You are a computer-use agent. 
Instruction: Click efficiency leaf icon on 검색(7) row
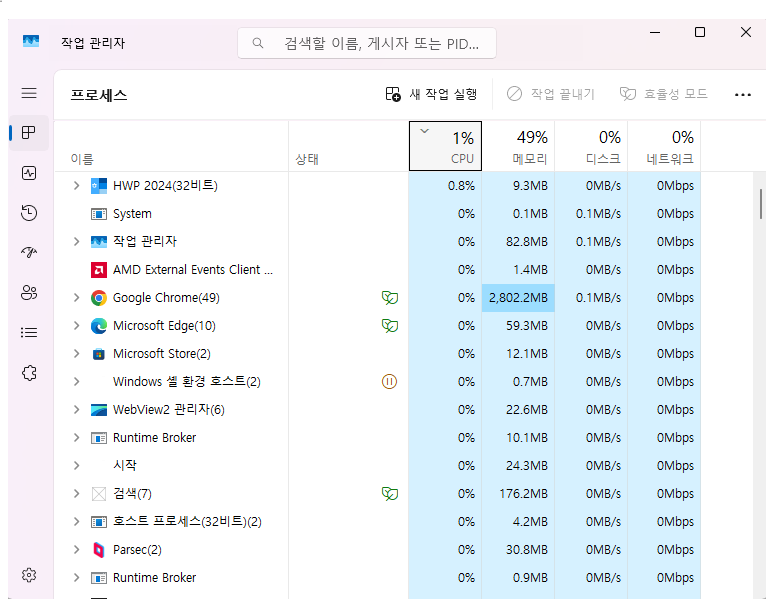pyautogui.click(x=390, y=494)
